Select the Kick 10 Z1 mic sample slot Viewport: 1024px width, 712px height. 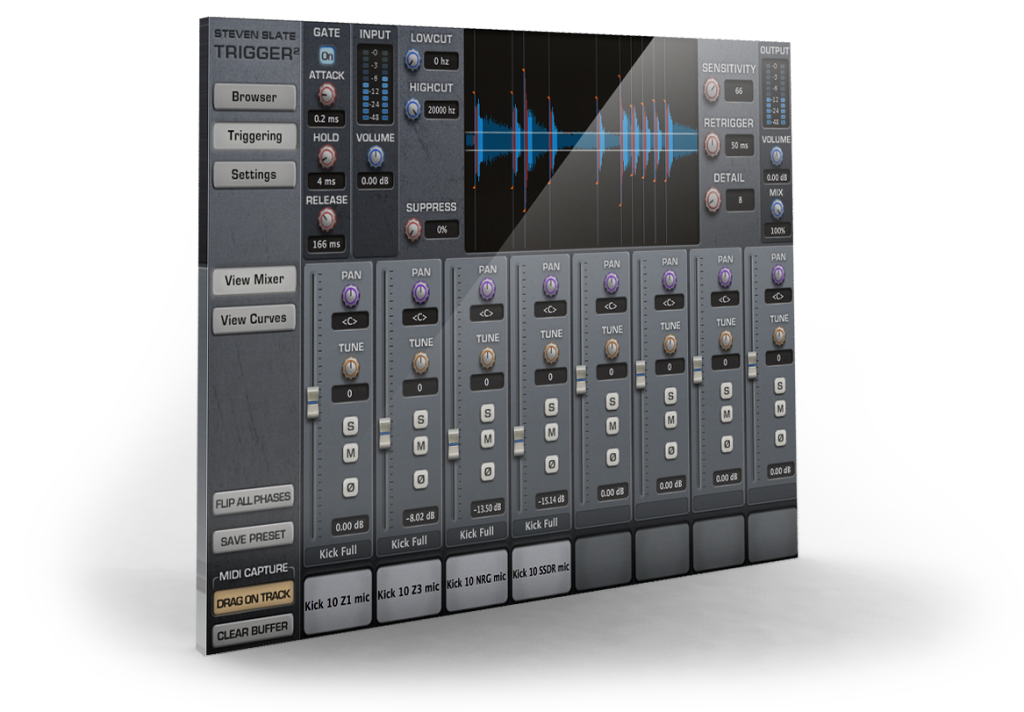338,600
